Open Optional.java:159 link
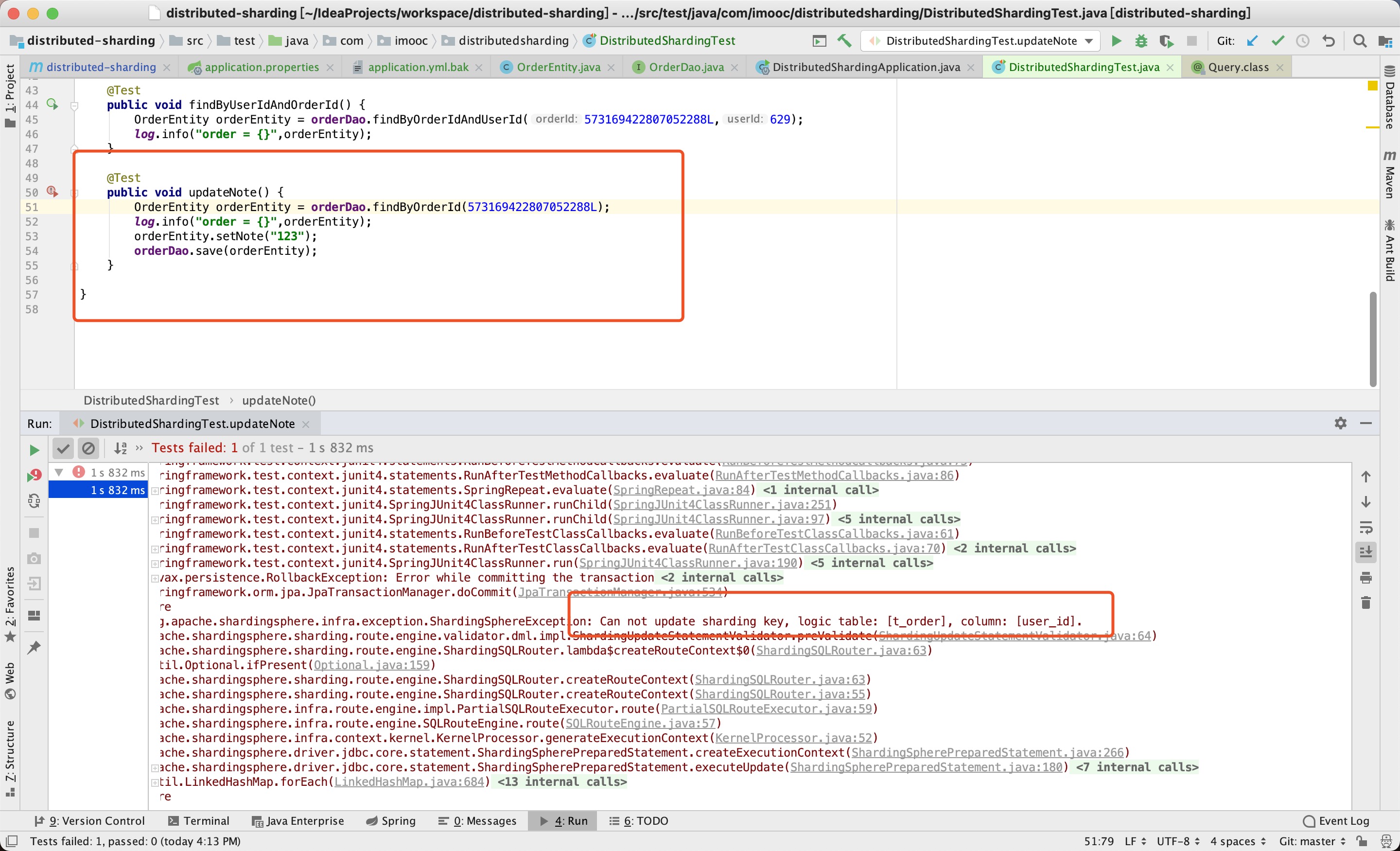Image resolution: width=1400 pixels, height=851 pixels. [371, 665]
